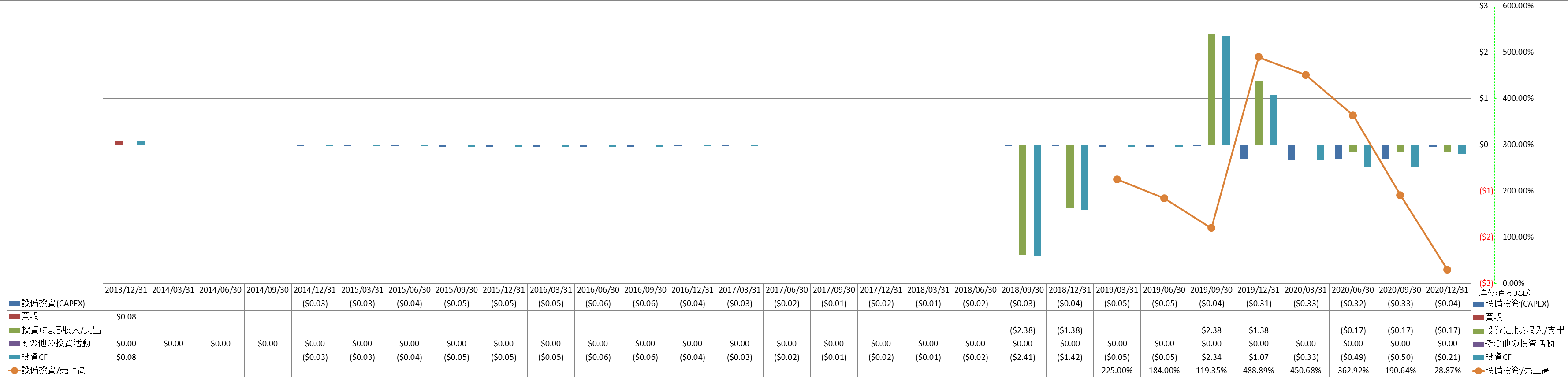This screenshot has height=378, width=1568.
Task: Select the 投資CF legend entry on the left
Action: pos(28,357)
